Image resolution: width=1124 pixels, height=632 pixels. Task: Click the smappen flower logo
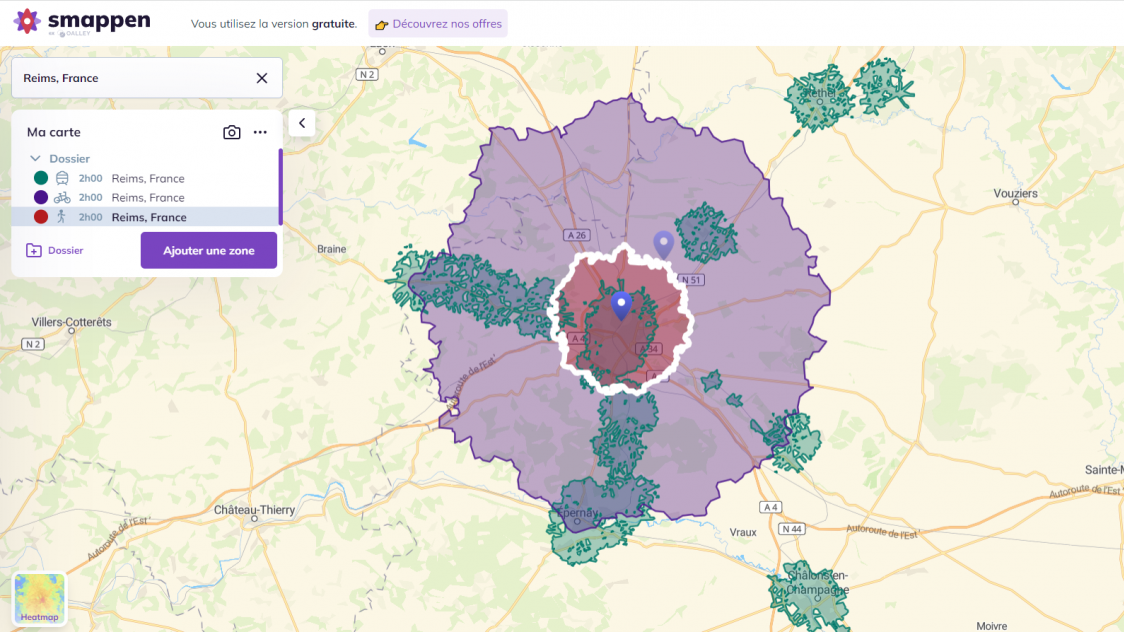click(29, 20)
